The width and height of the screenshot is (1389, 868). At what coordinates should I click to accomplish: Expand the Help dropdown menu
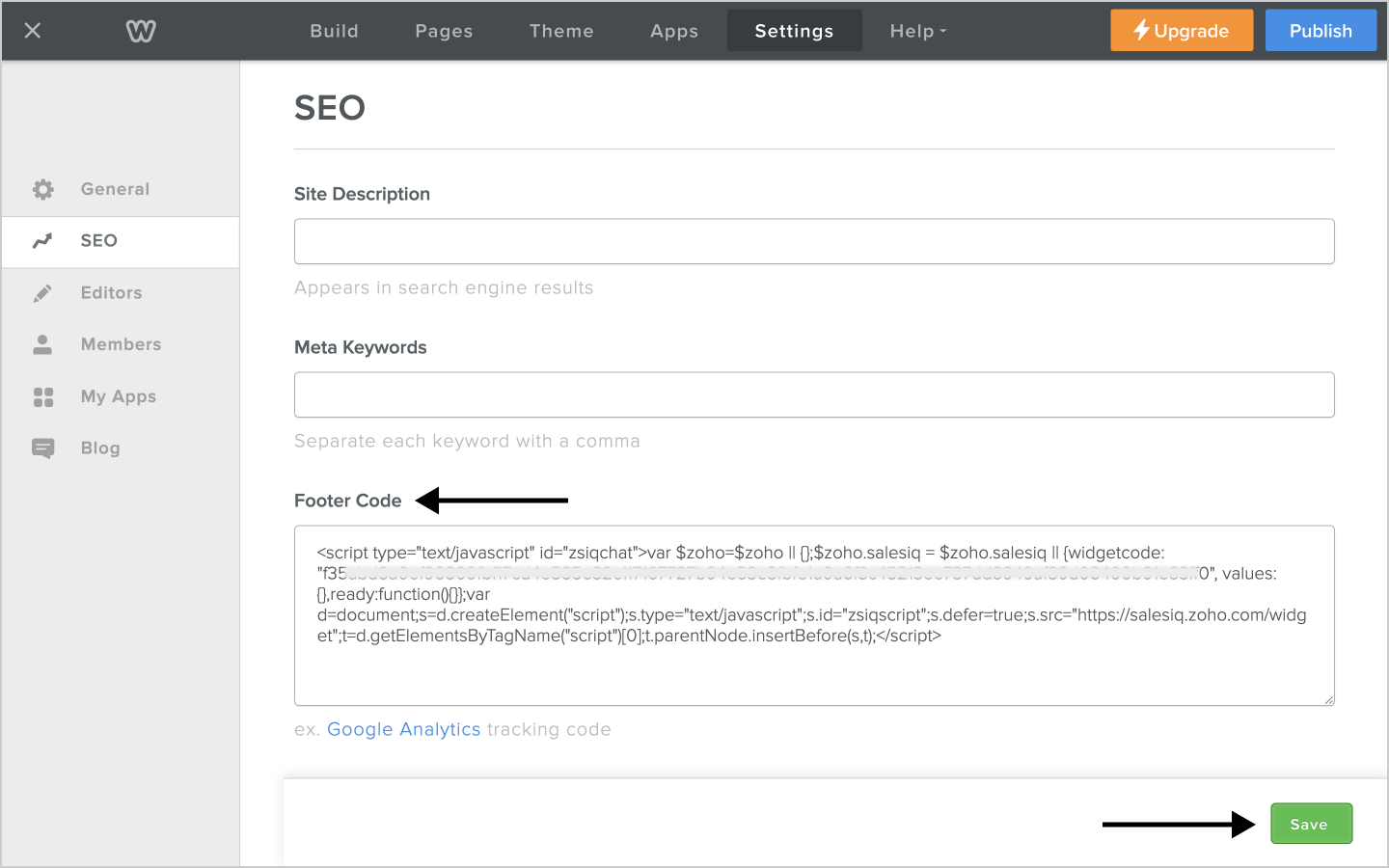click(917, 31)
